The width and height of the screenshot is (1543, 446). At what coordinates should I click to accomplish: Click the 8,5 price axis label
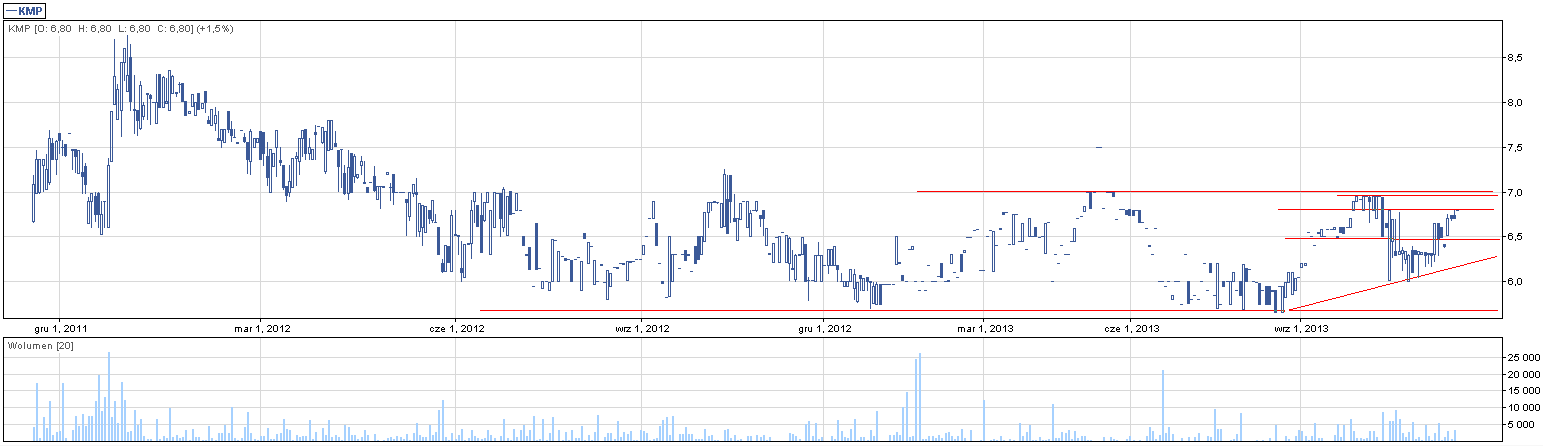[x=1515, y=58]
